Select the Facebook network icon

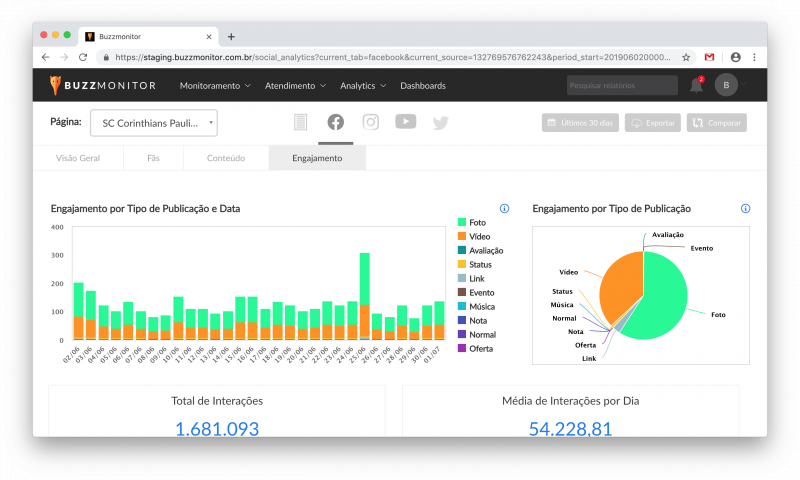pos(335,122)
